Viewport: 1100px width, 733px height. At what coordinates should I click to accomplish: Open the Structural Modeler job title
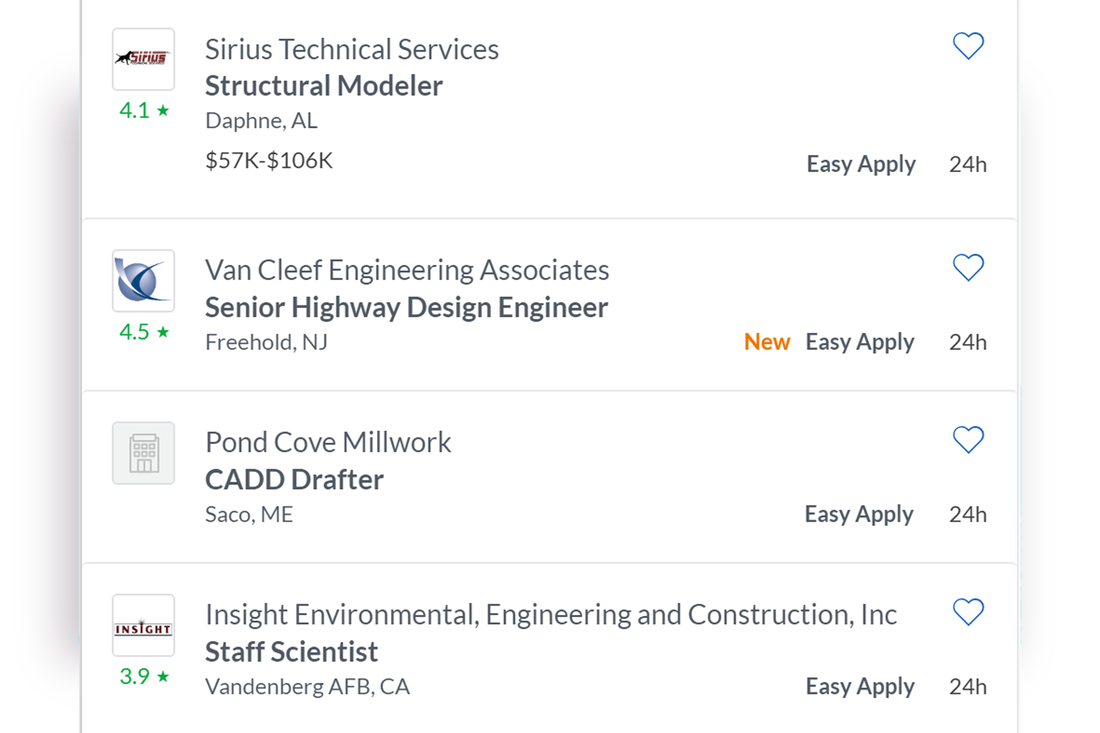pos(323,86)
